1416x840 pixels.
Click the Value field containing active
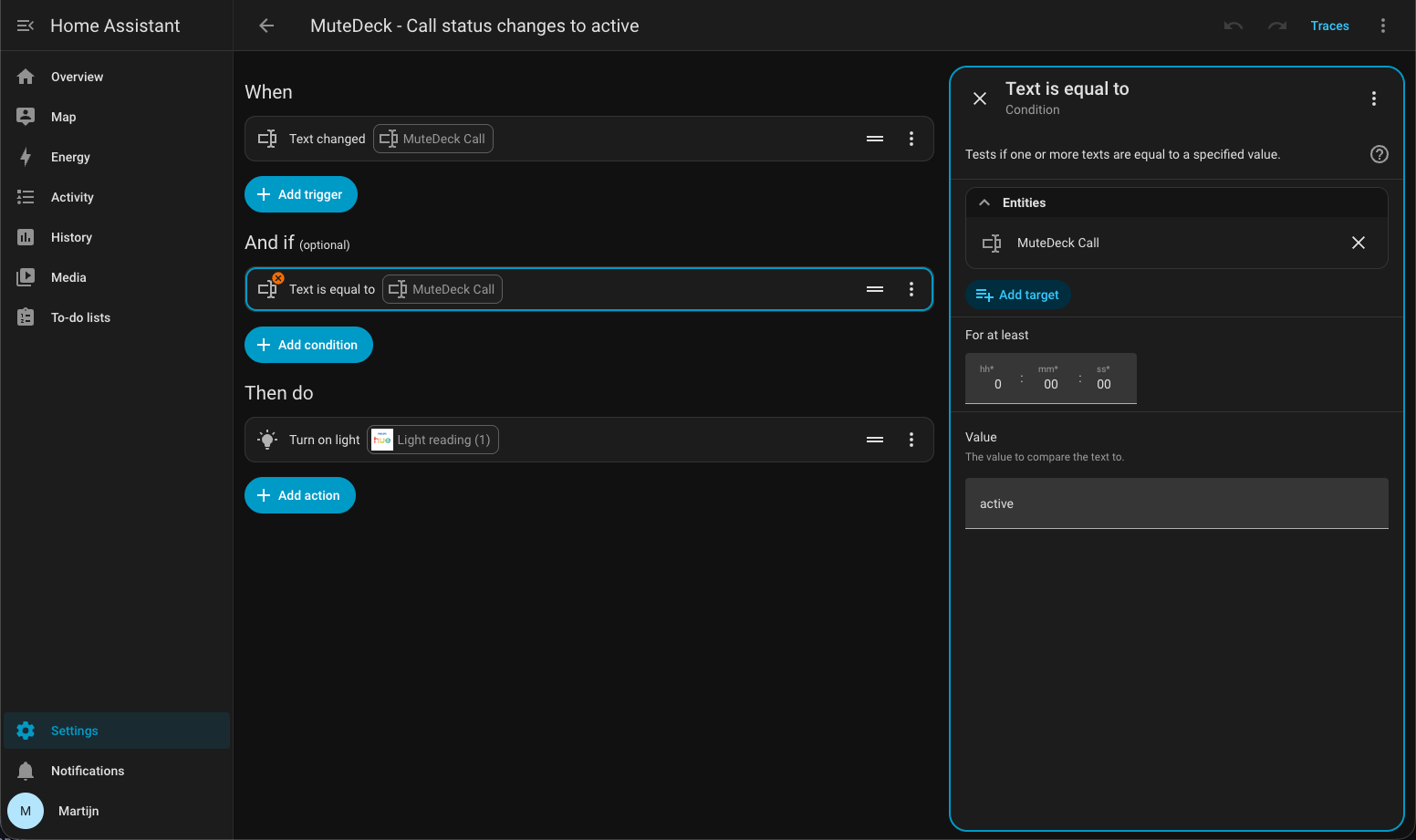(1177, 503)
